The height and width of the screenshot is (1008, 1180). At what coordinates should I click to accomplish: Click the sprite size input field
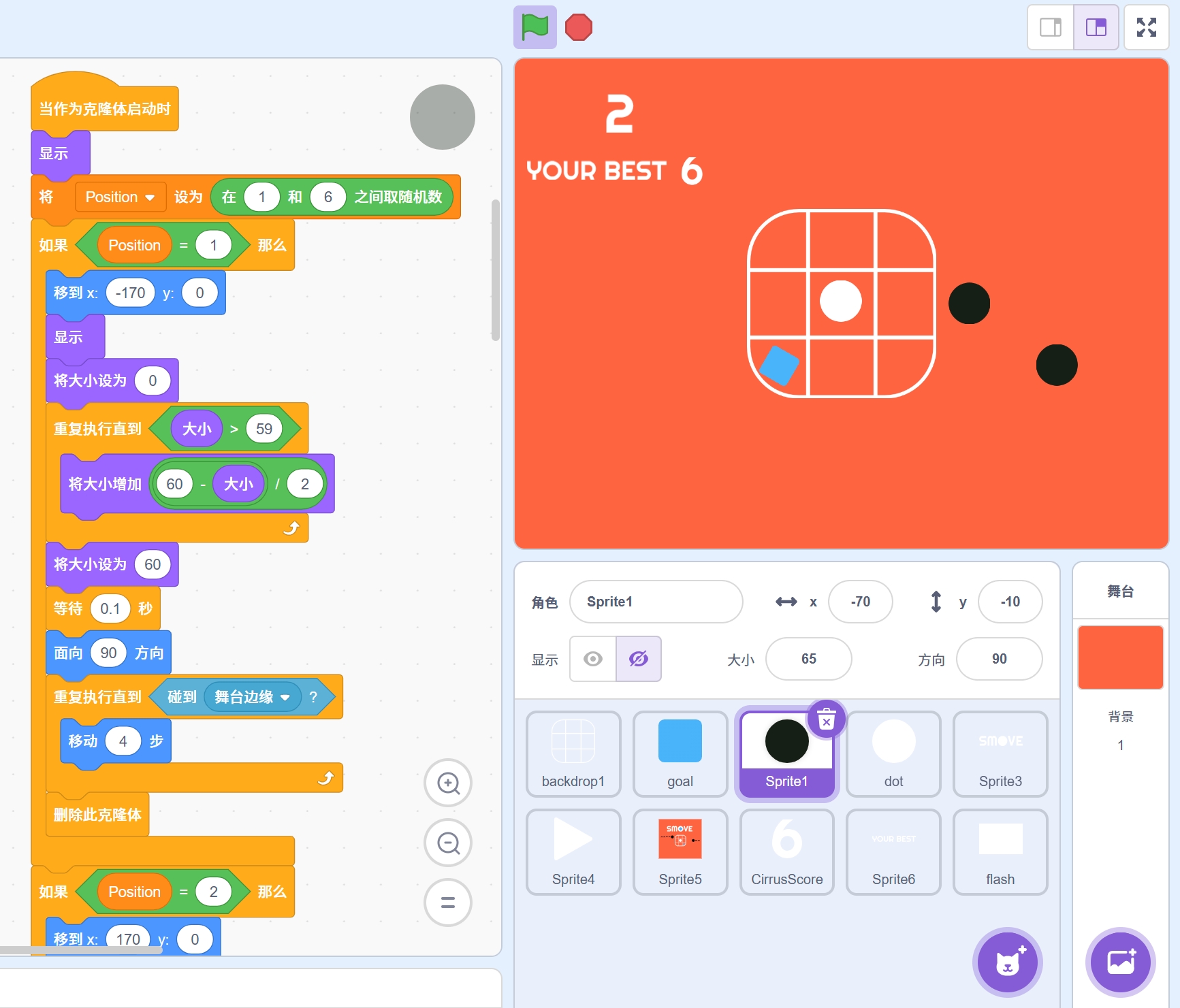808,659
